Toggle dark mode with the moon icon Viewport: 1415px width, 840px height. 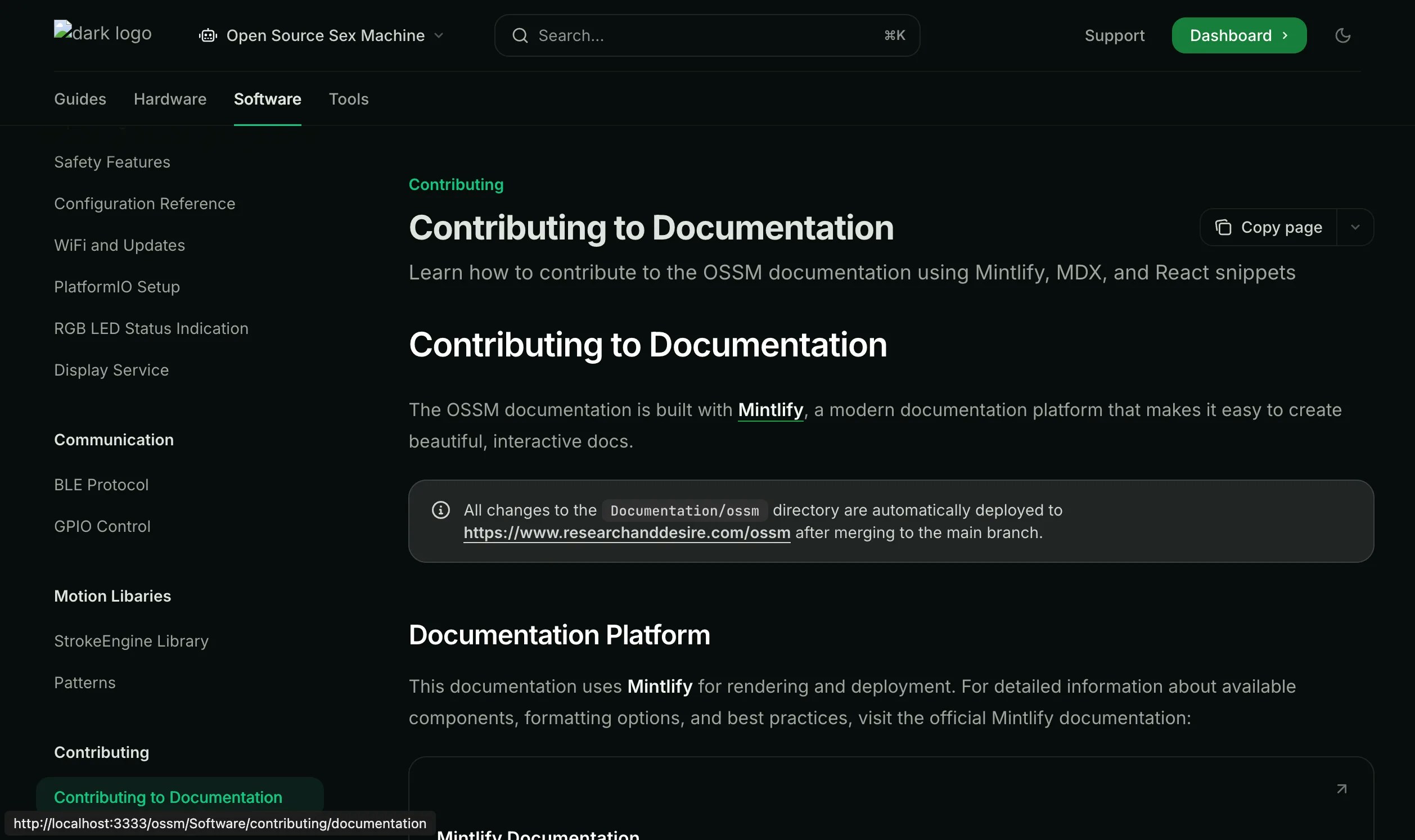pyautogui.click(x=1342, y=35)
